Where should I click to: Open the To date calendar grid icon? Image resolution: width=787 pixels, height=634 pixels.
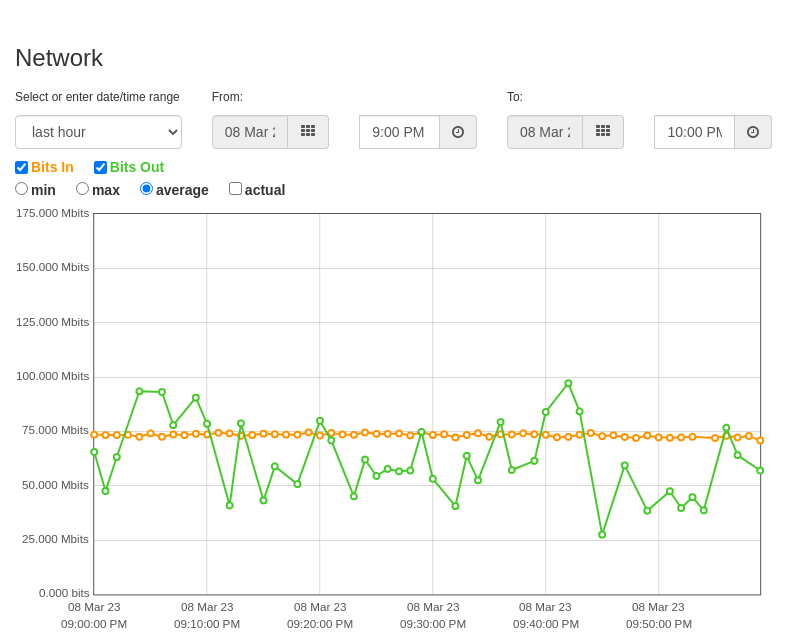click(x=603, y=132)
